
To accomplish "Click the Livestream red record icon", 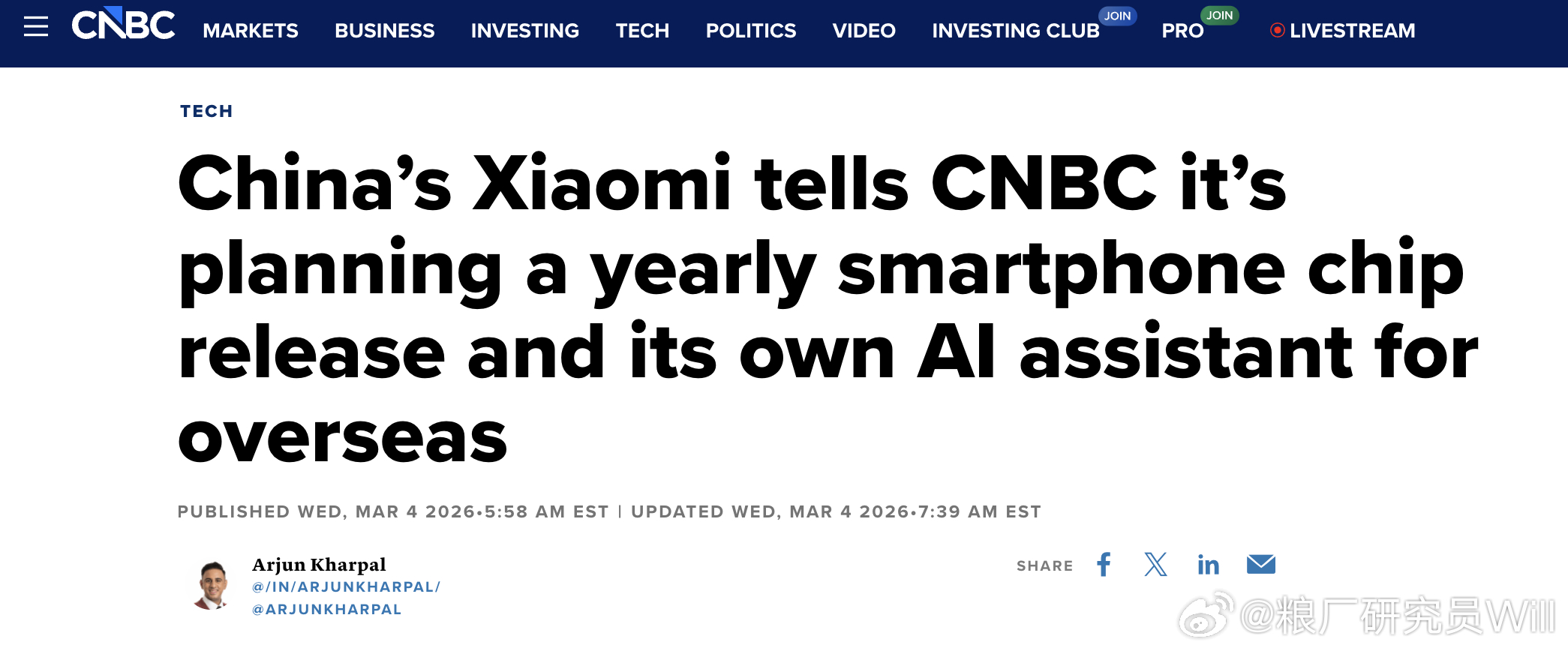I will 1277,31.
